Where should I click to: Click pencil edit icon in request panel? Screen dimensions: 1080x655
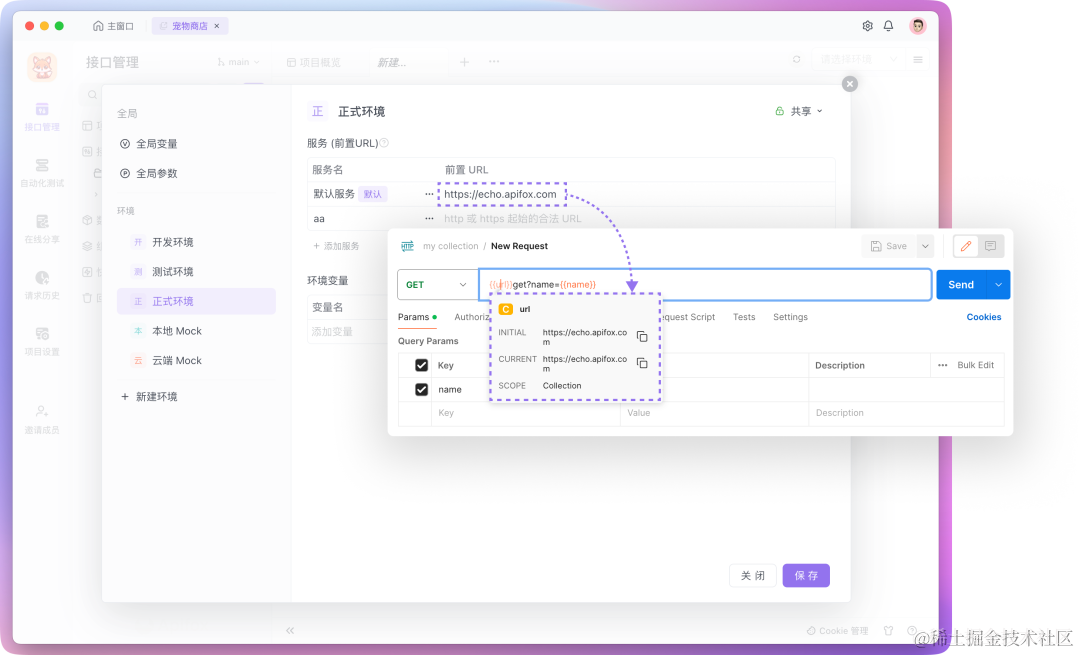(966, 246)
